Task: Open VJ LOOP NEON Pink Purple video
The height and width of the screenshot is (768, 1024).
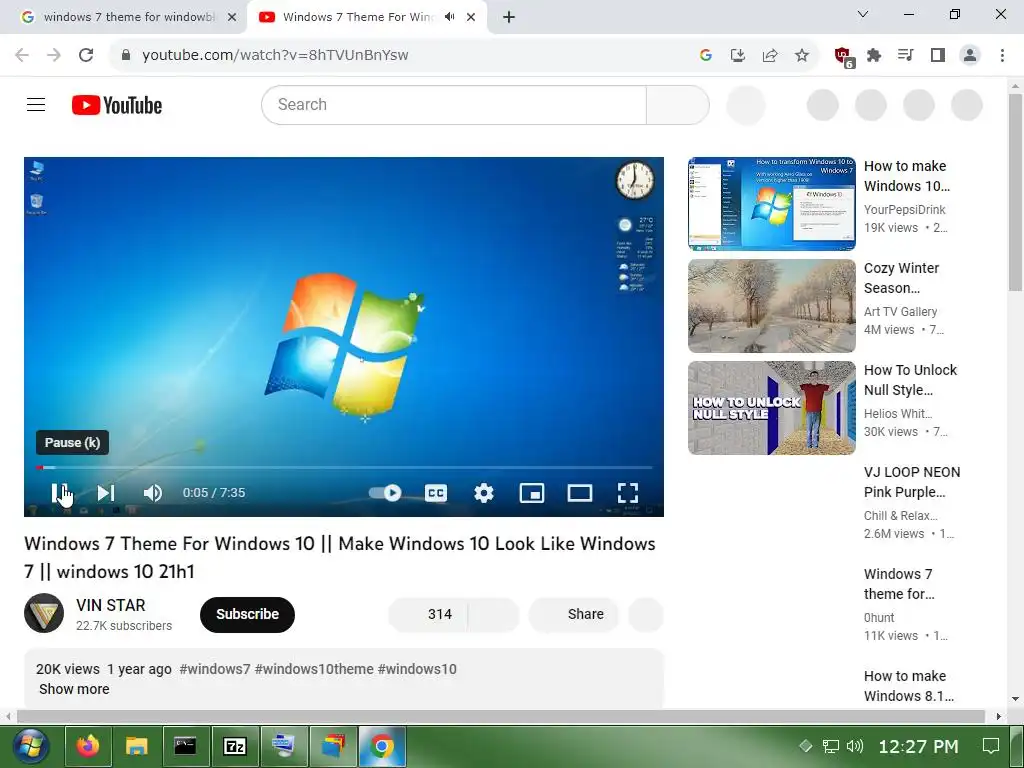Action: click(x=912, y=482)
